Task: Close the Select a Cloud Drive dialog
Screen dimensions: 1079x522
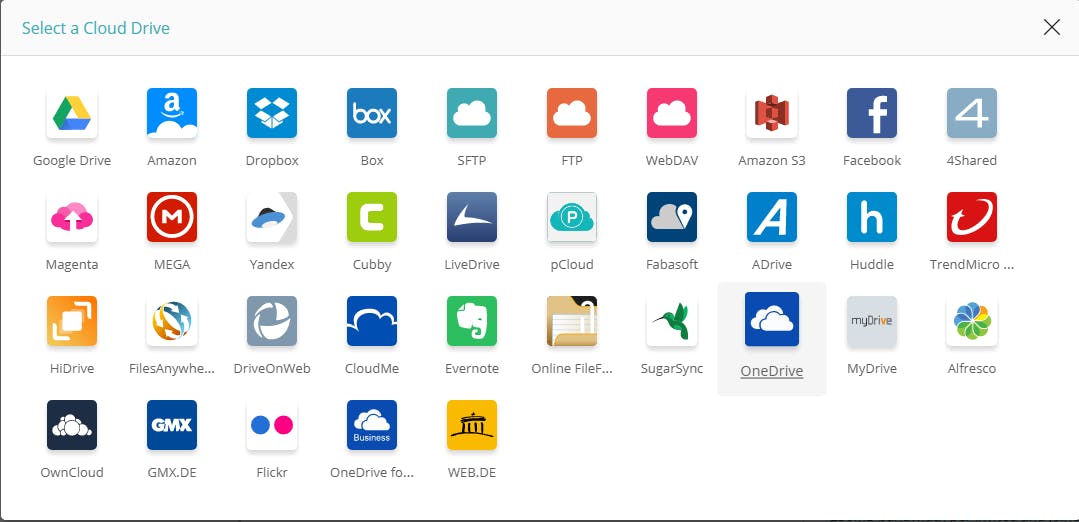Action: 1051,27
